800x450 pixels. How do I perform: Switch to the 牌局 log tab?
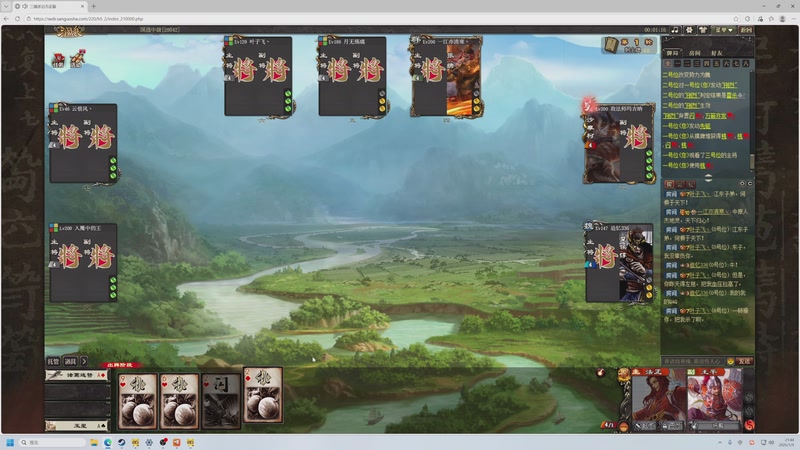(673, 53)
